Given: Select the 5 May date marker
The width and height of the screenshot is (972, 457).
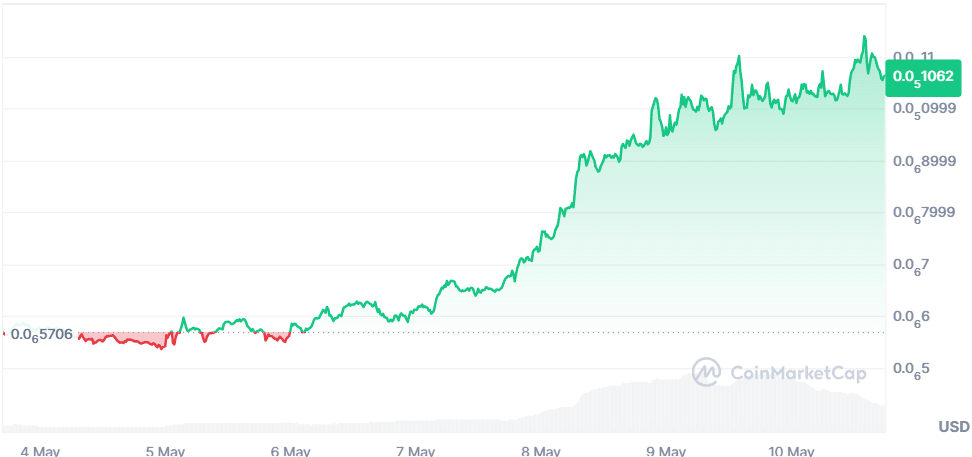Looking at the screenshot, I should pyautogui.click(x=165, y=450).
